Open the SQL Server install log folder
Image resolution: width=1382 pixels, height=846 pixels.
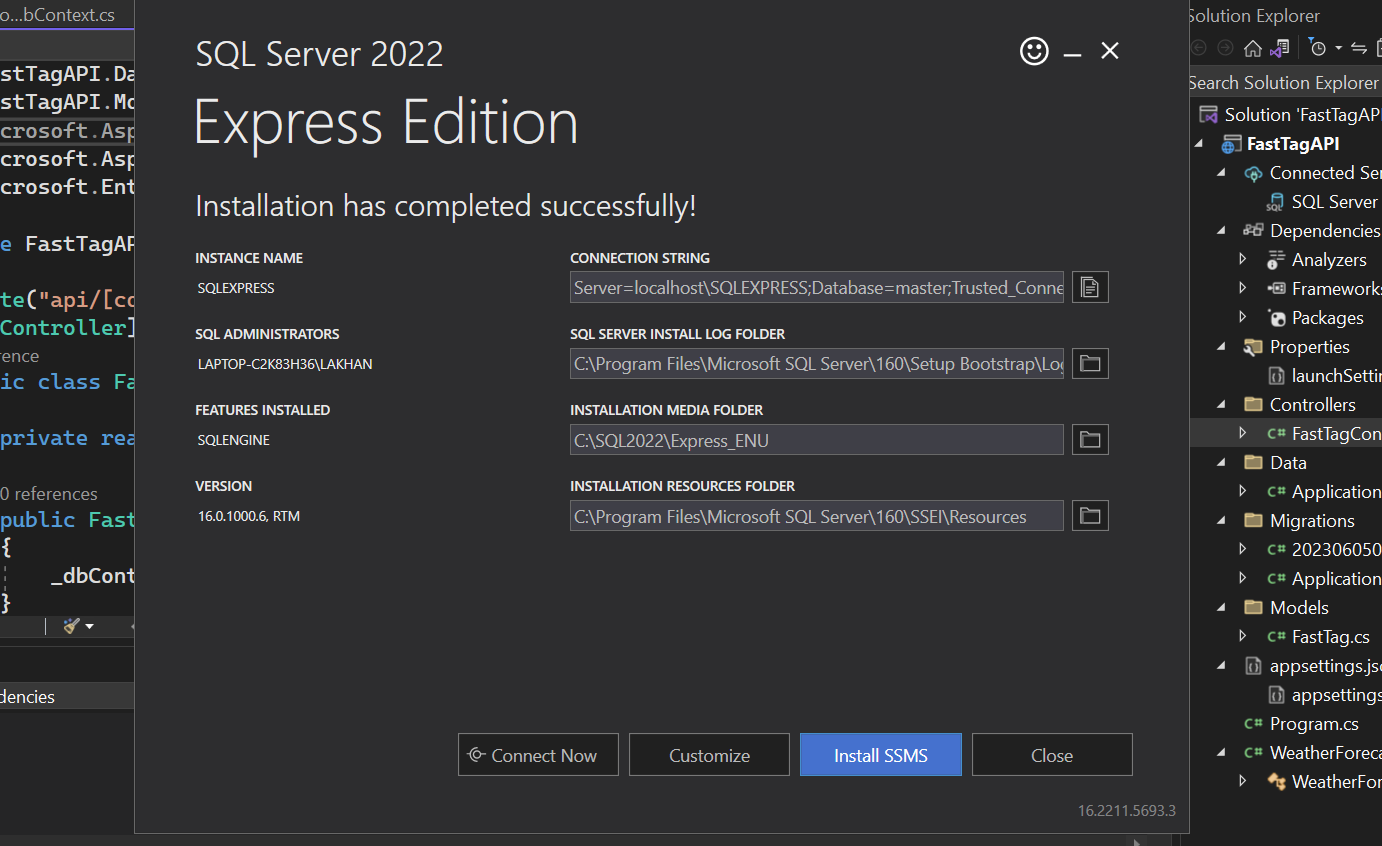pyautogui.click(x=1090, y=364)
